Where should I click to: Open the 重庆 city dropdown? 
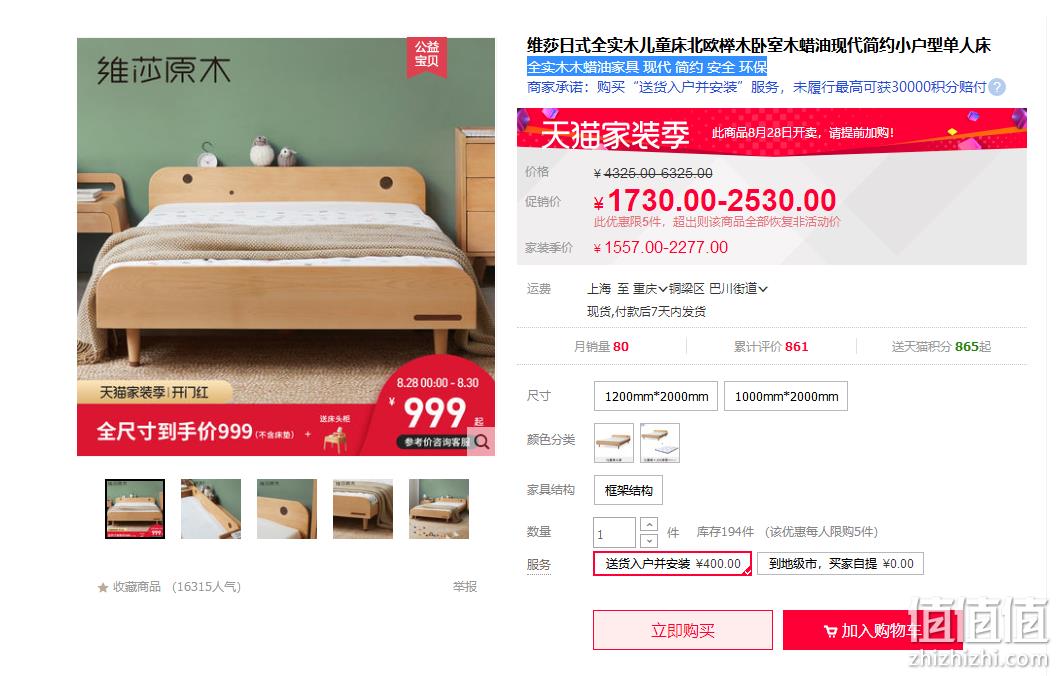click(650, 289)
